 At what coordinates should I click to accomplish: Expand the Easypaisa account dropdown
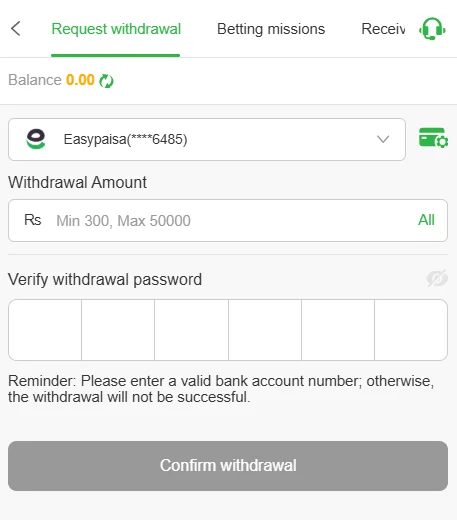207,139
